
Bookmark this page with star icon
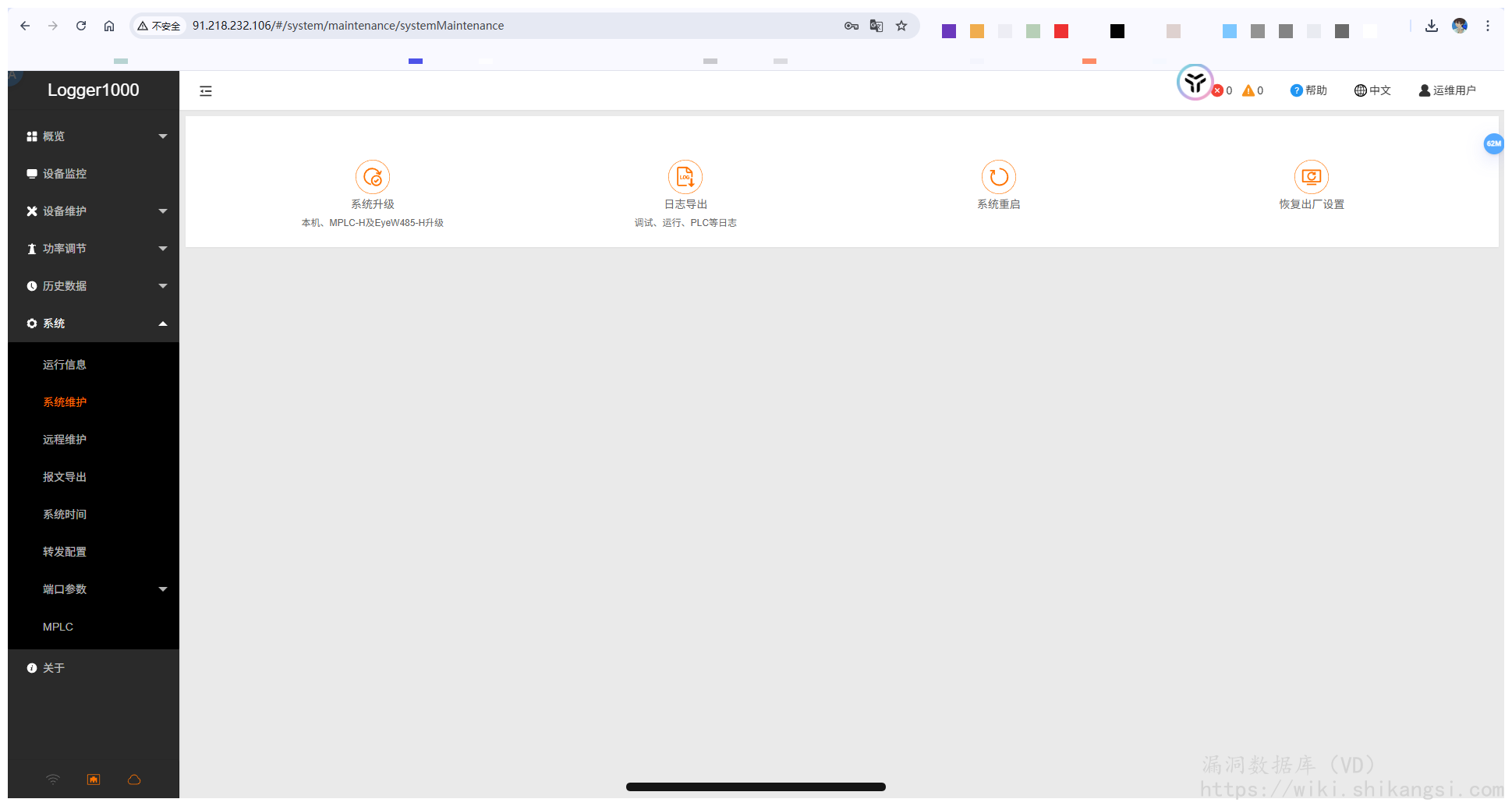click(901, 26)
